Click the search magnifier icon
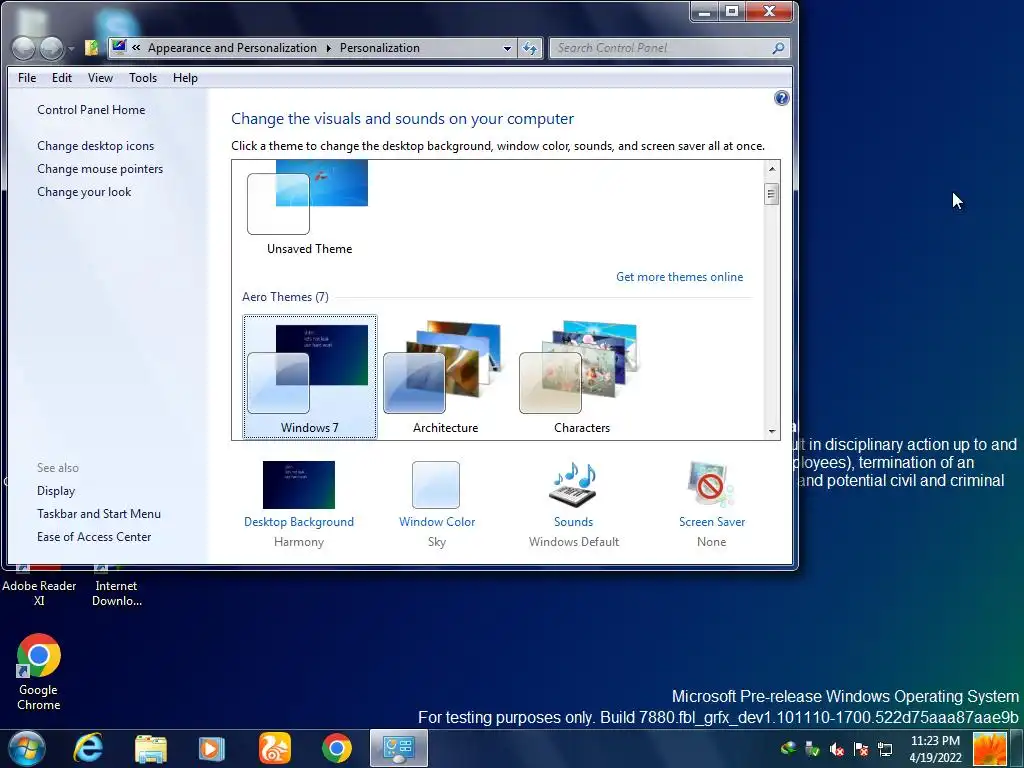 pos(778,48)
